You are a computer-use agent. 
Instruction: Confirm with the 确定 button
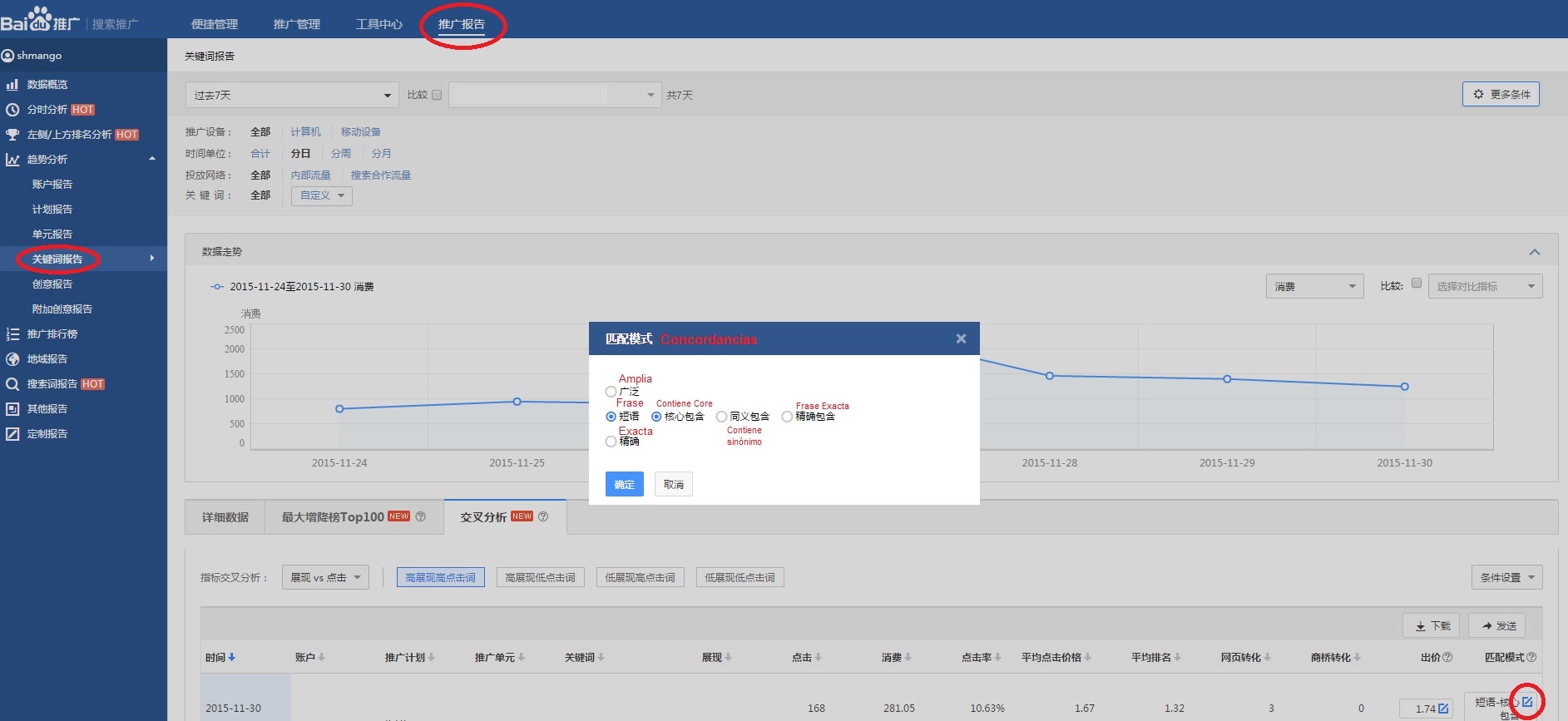point(625,484)
